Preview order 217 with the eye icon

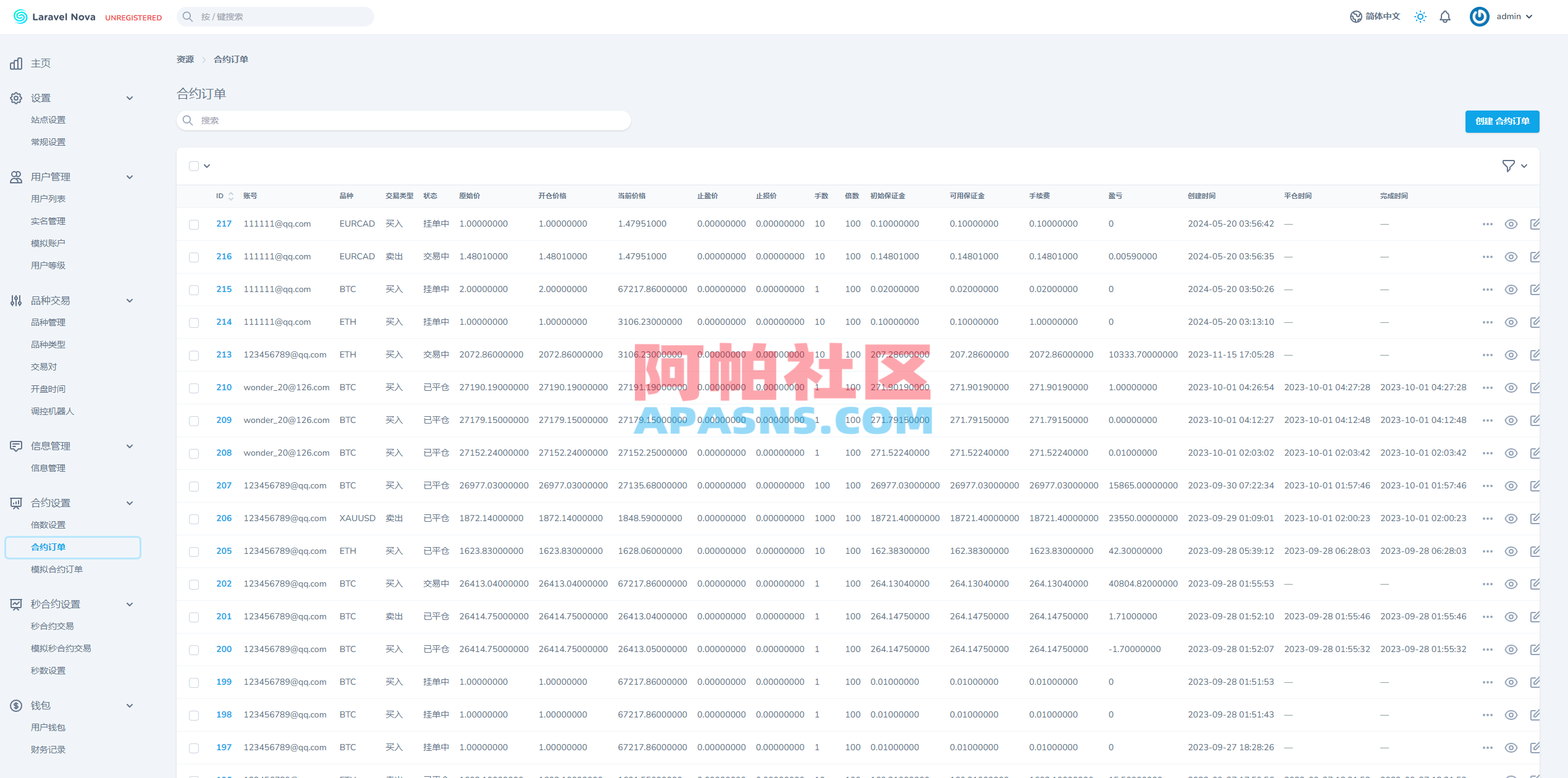[1511, 224]
